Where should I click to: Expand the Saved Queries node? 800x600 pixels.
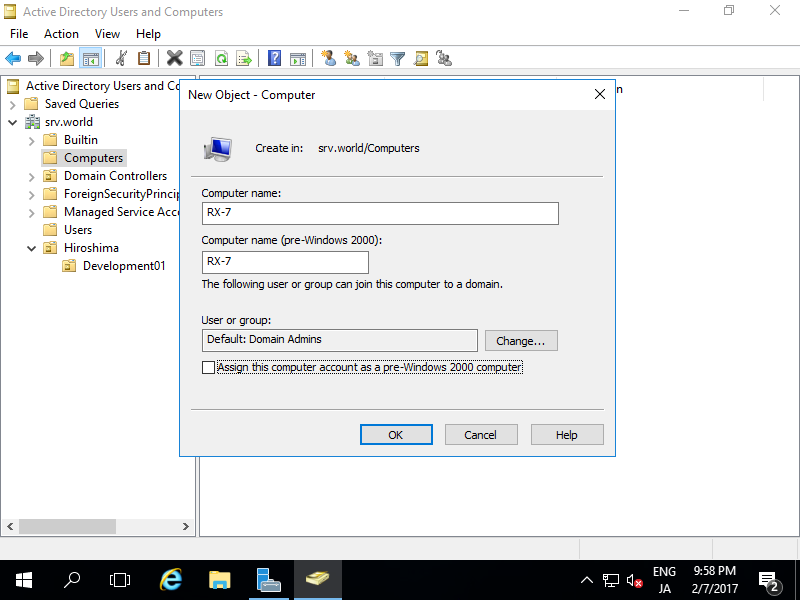tap(13, 105)
